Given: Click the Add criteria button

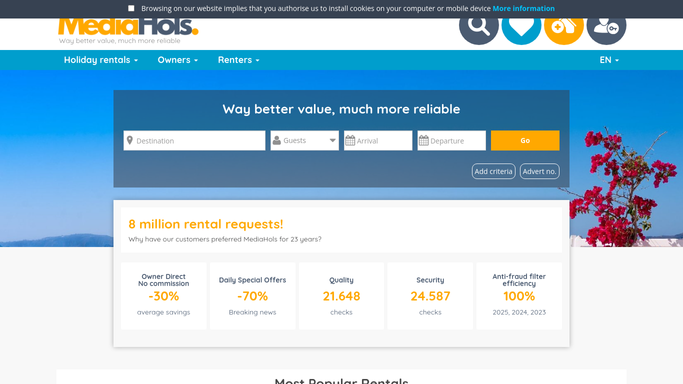Looking at the screenshot, I should coord(494,171).
